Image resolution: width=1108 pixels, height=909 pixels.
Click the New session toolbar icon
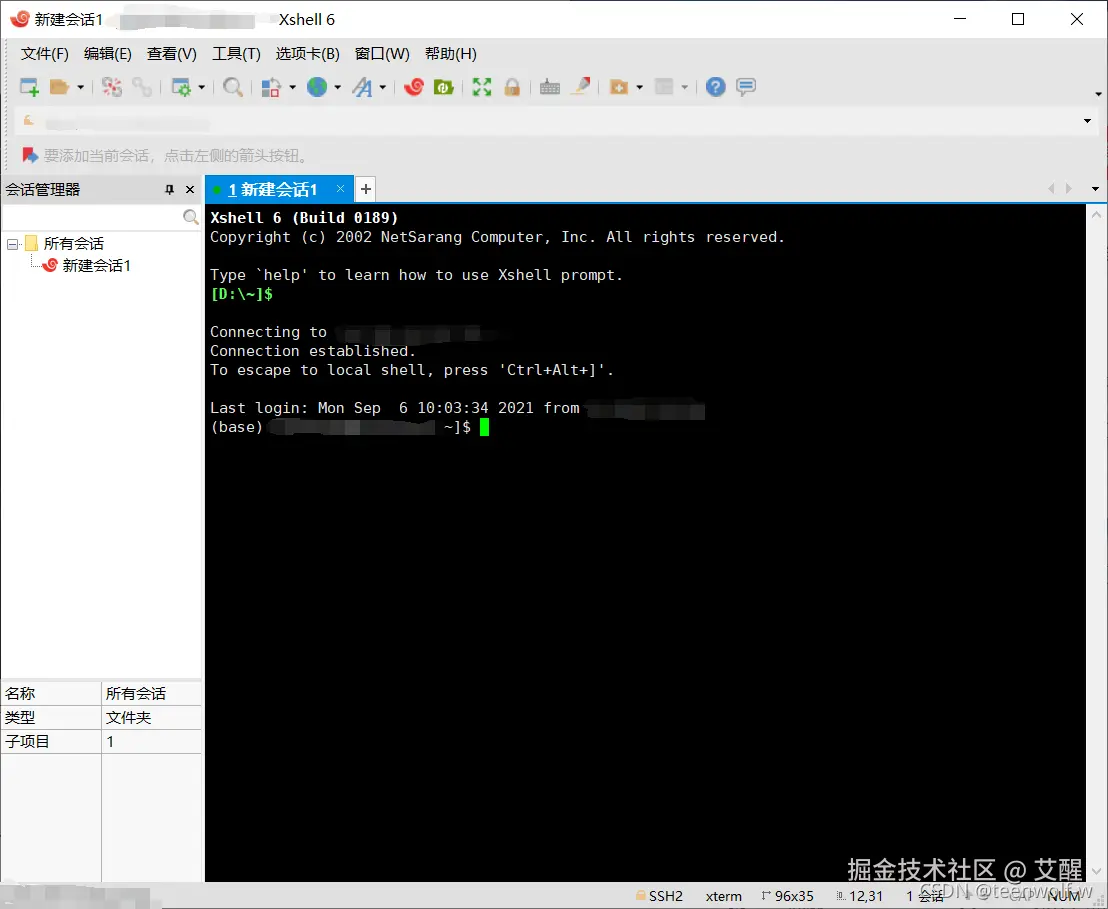(x=29, y=87)
